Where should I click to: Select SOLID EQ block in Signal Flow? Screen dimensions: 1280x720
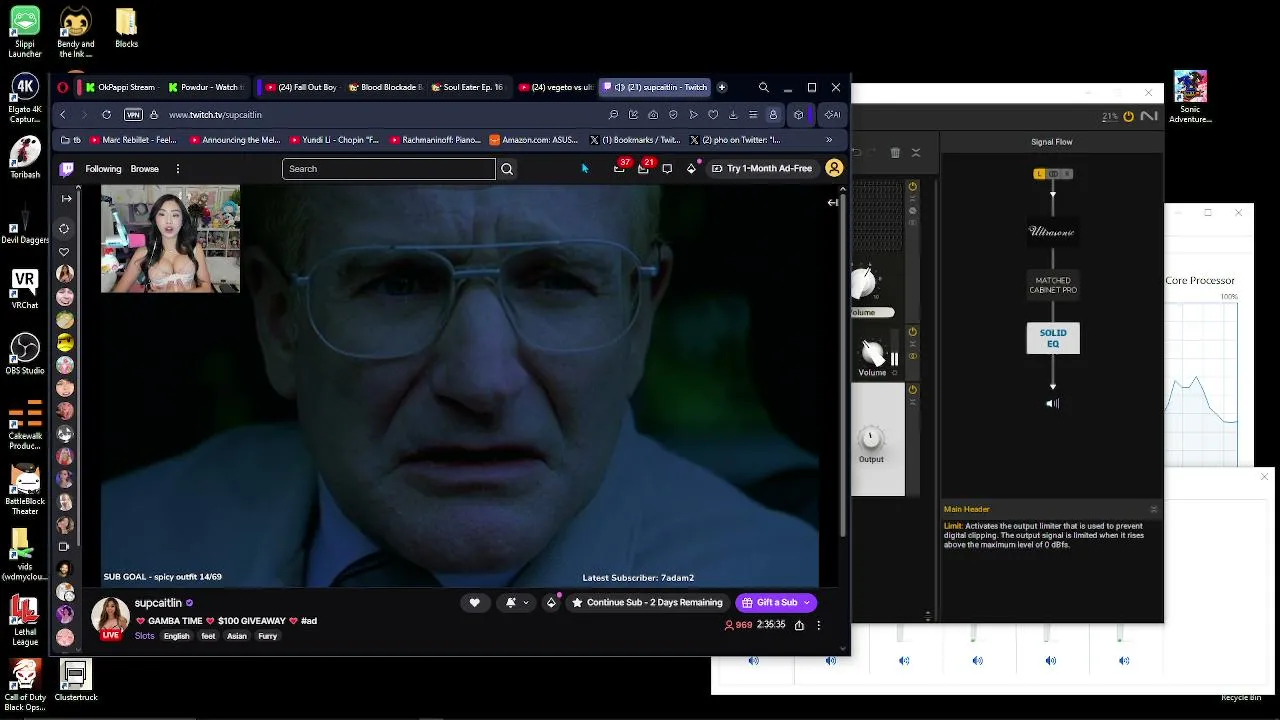(x=1053, y=338)
